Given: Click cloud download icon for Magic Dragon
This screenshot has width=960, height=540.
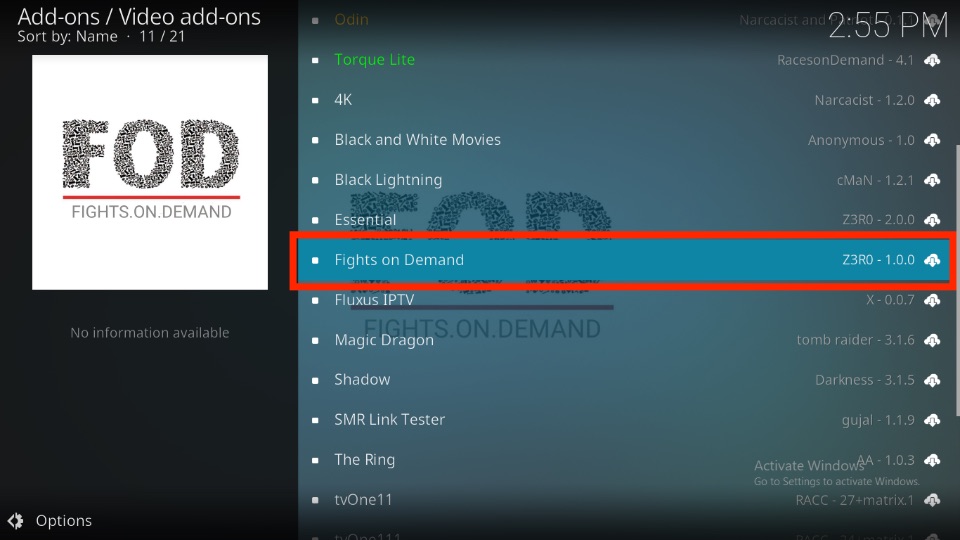Looking at the screenshot, I should [x=932, y=340].
